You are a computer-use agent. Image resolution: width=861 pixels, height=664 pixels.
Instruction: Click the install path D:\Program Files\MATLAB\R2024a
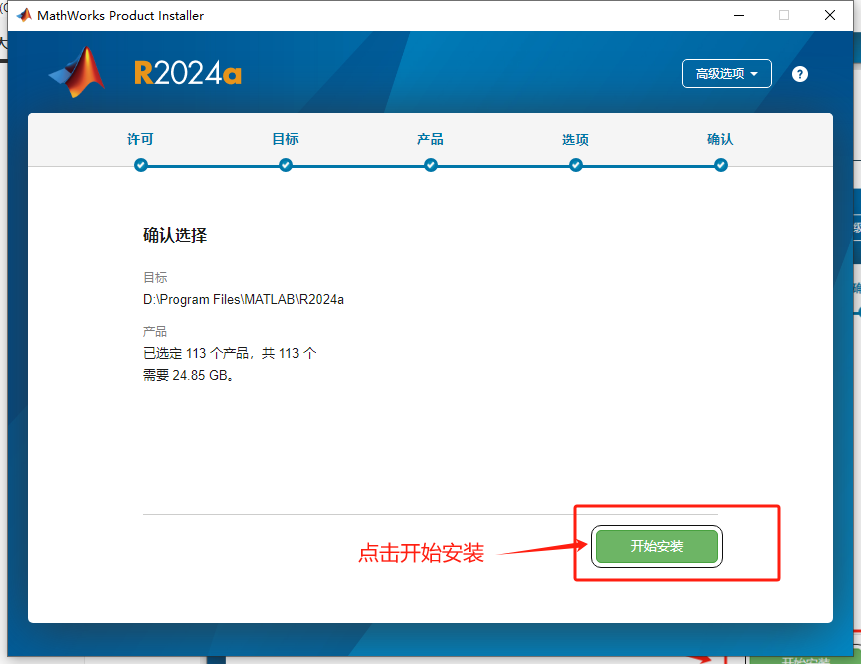[x=243, y=299]
